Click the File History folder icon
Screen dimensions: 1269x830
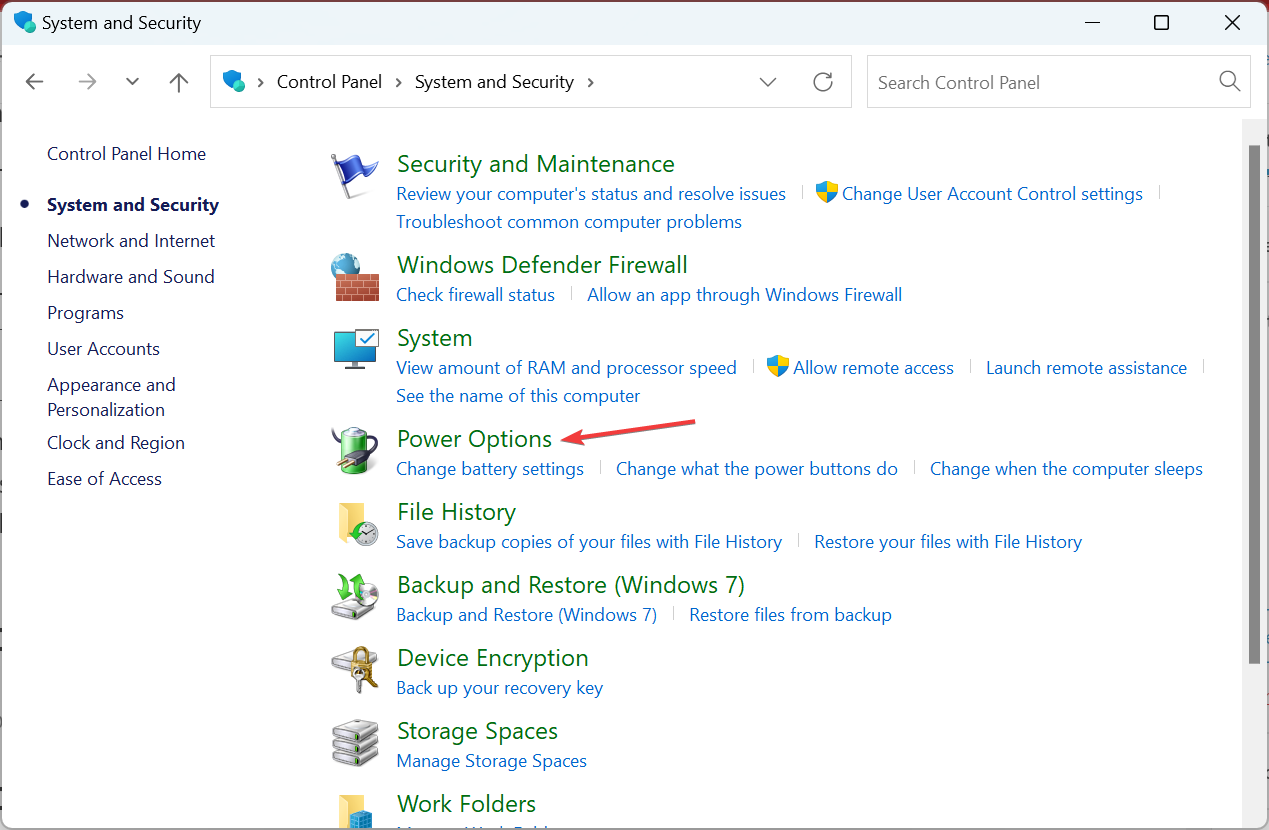(355, 523)
